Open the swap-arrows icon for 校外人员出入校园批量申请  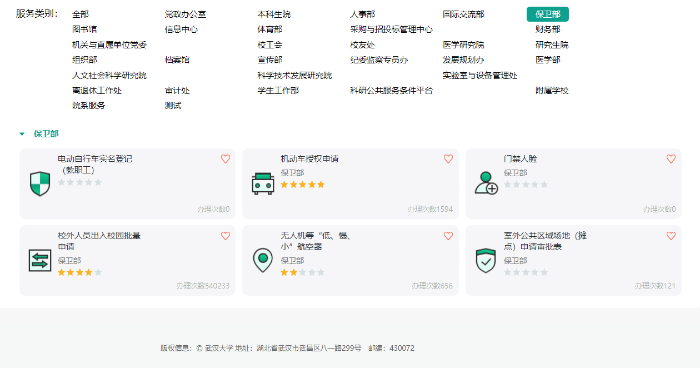40,260
